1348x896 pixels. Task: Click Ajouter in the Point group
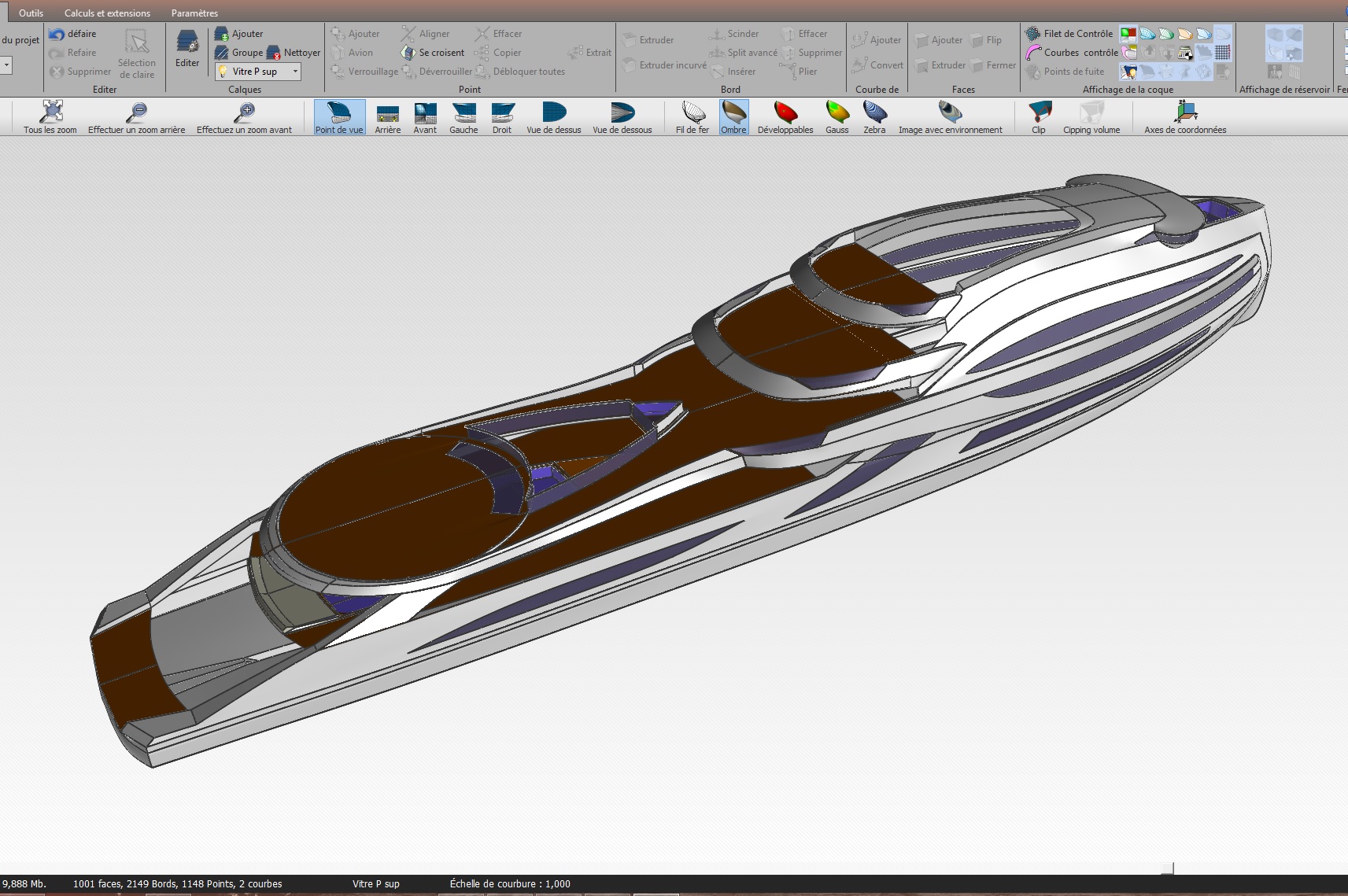point(355,34)
